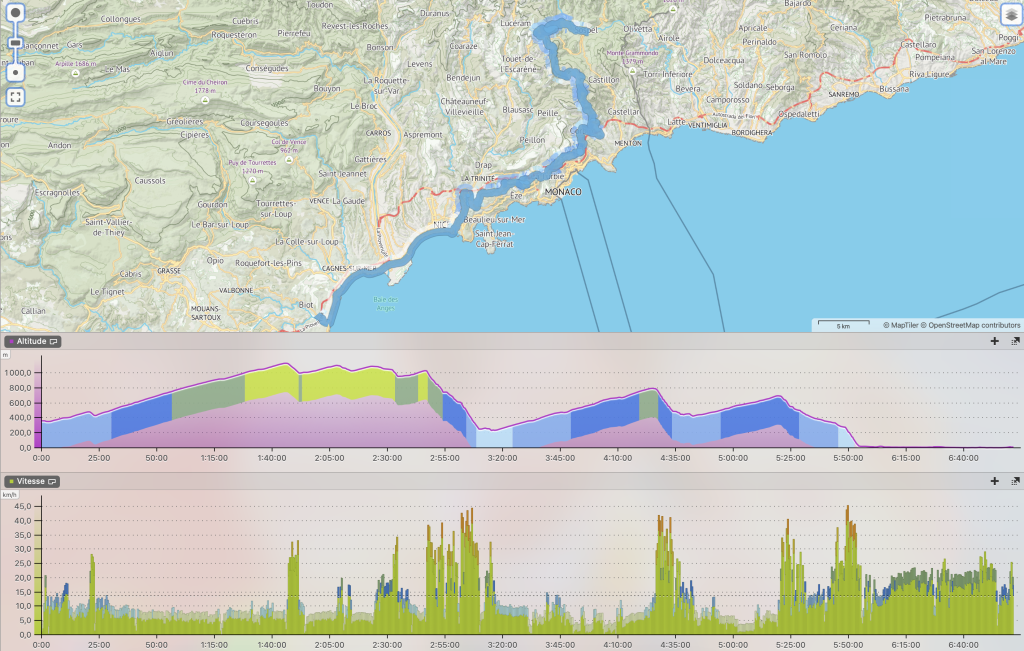Pop out the Altitude chart panel
This screenshot has width=1024, height=651.
pos(1014,341)
